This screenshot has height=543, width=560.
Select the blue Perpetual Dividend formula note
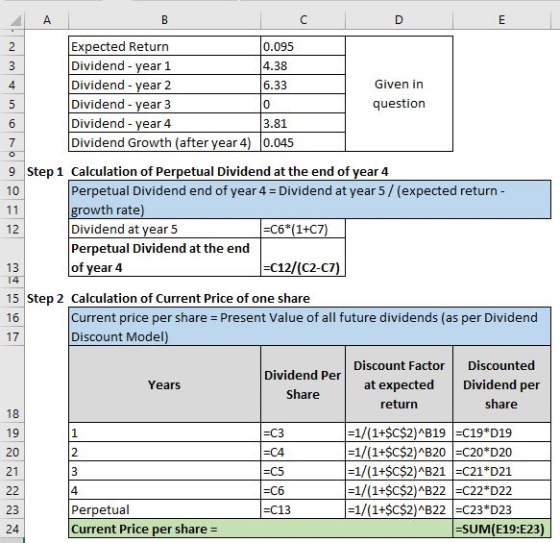(310, 200)
